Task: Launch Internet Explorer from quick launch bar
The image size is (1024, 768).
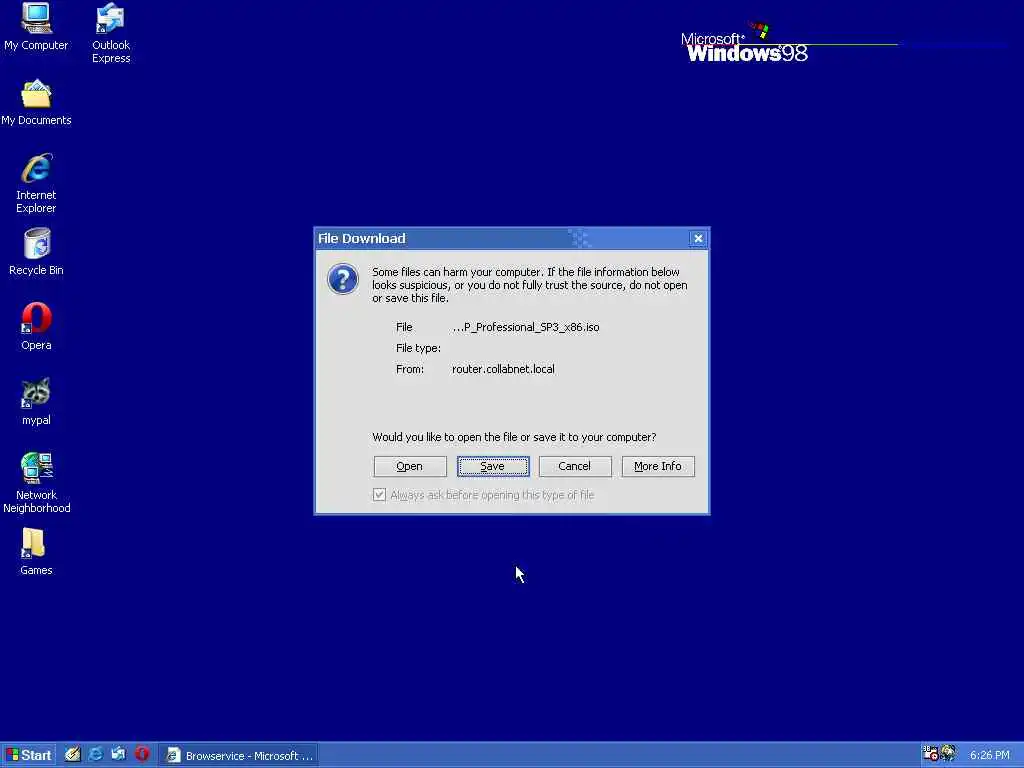Action: pyautogui.click(x=95, y=754)
